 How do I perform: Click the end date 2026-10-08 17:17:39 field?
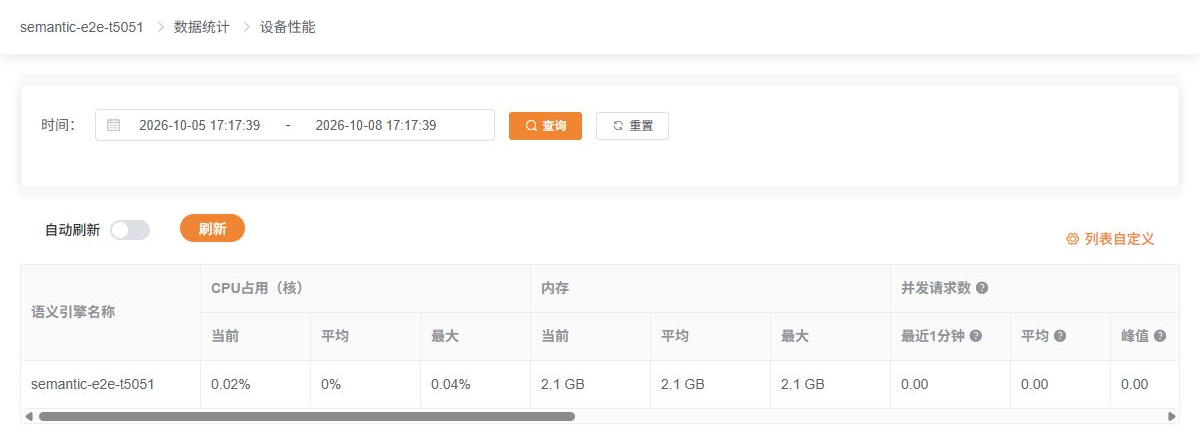click(x=376, y=125)
